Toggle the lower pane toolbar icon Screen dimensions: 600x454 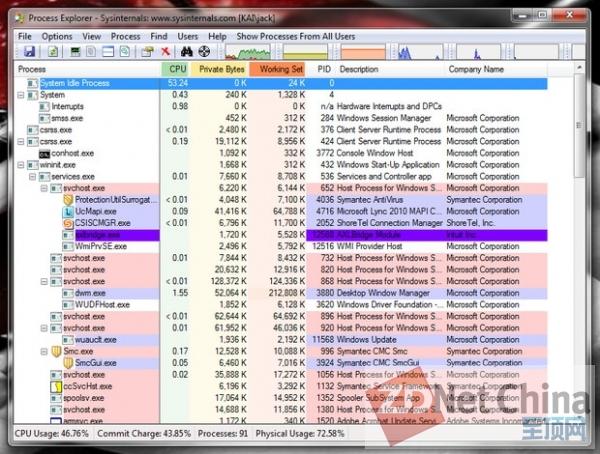(x=108, y=51)
